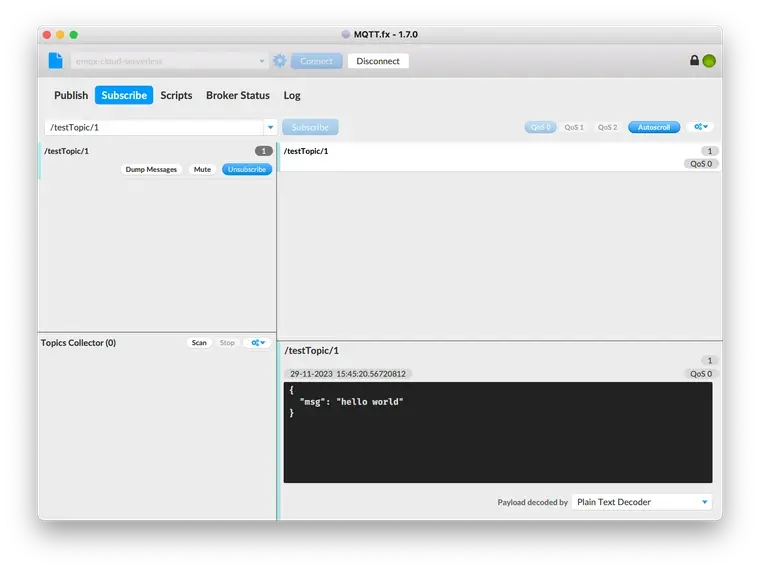Click Scan in Topics Collector
Image resolution: width=760 pixels, height=570 pixels.
[x=199, y=343]
